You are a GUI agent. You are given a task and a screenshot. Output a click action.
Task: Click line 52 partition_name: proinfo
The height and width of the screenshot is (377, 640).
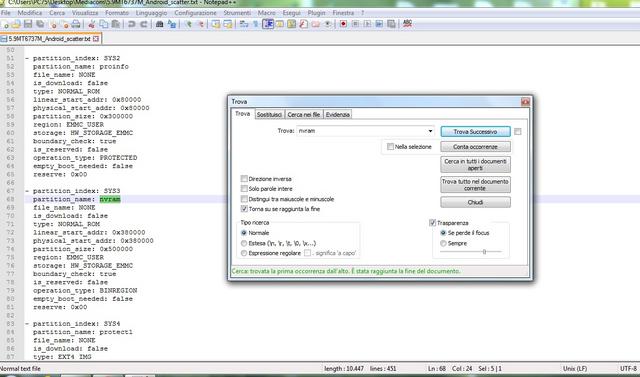(x=80, y=67)
